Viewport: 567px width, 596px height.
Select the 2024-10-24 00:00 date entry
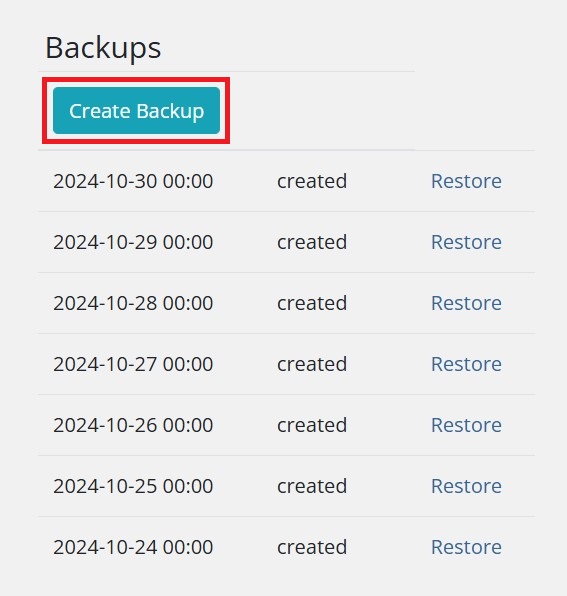pyautogui.click(x=133, y=547)
